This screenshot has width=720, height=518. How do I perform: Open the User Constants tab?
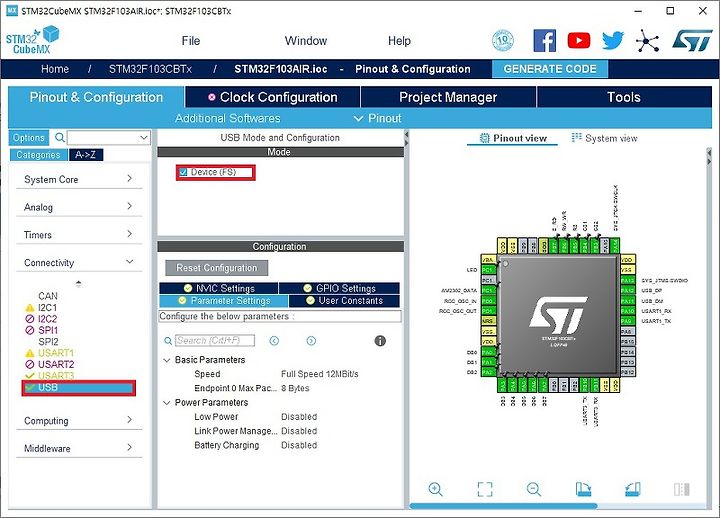coord(344,300)
